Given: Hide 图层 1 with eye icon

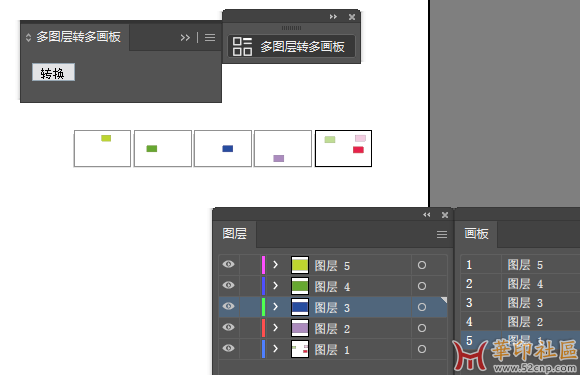Looking at the screenshot, I should [x=229, y=348].
